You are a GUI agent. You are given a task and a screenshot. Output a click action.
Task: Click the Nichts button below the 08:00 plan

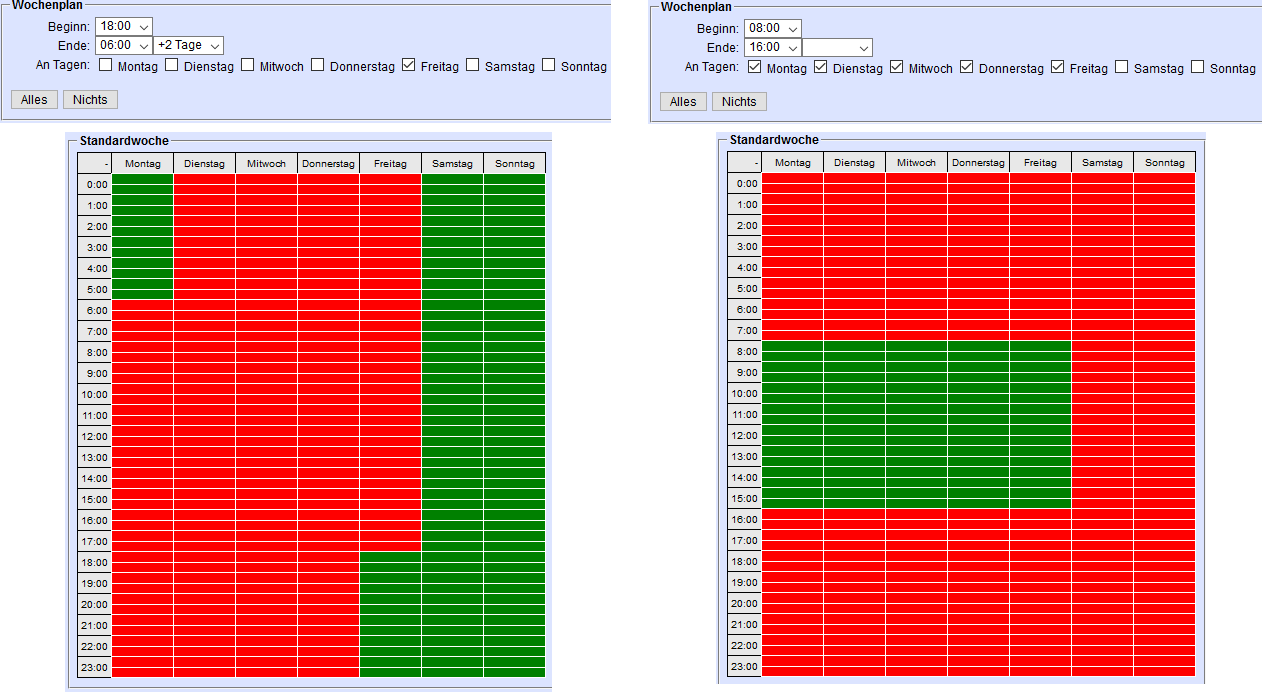739,101
